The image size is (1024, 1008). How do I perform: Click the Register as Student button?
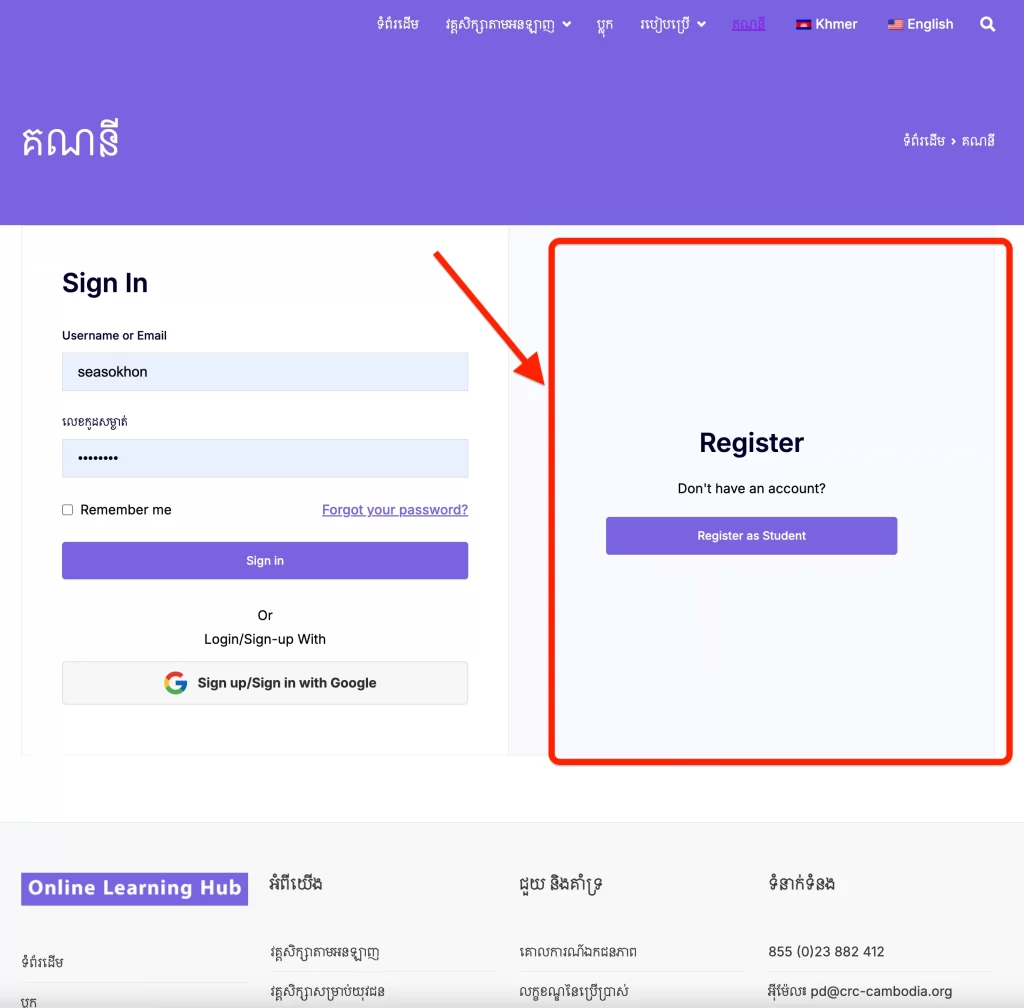pos(752,536)
